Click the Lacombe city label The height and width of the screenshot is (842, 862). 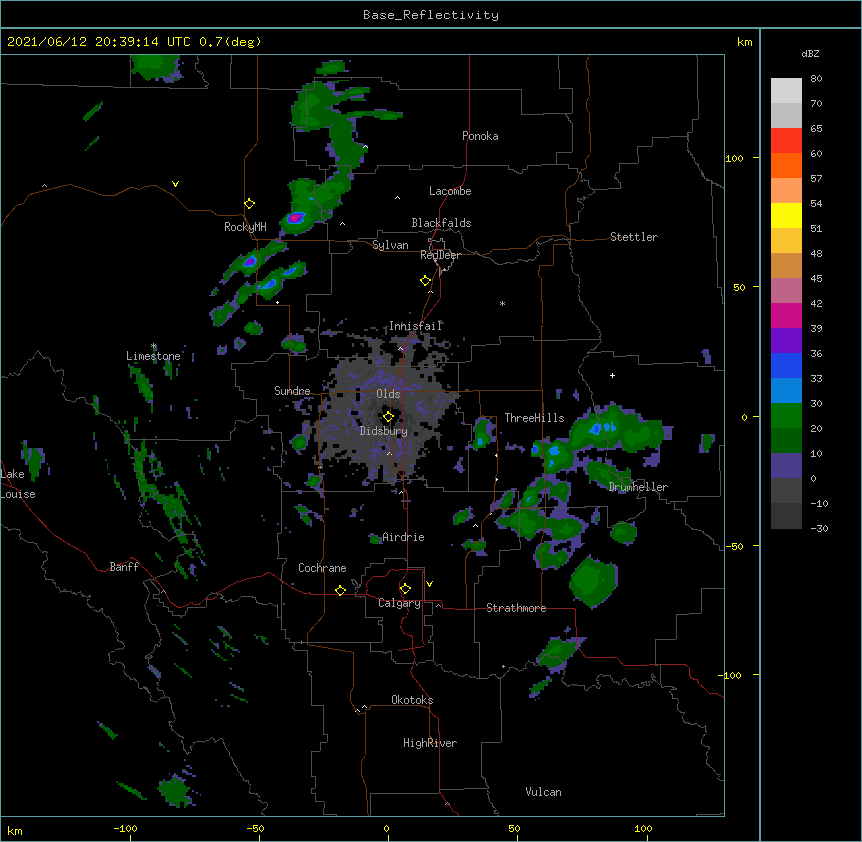pos(450,191)
